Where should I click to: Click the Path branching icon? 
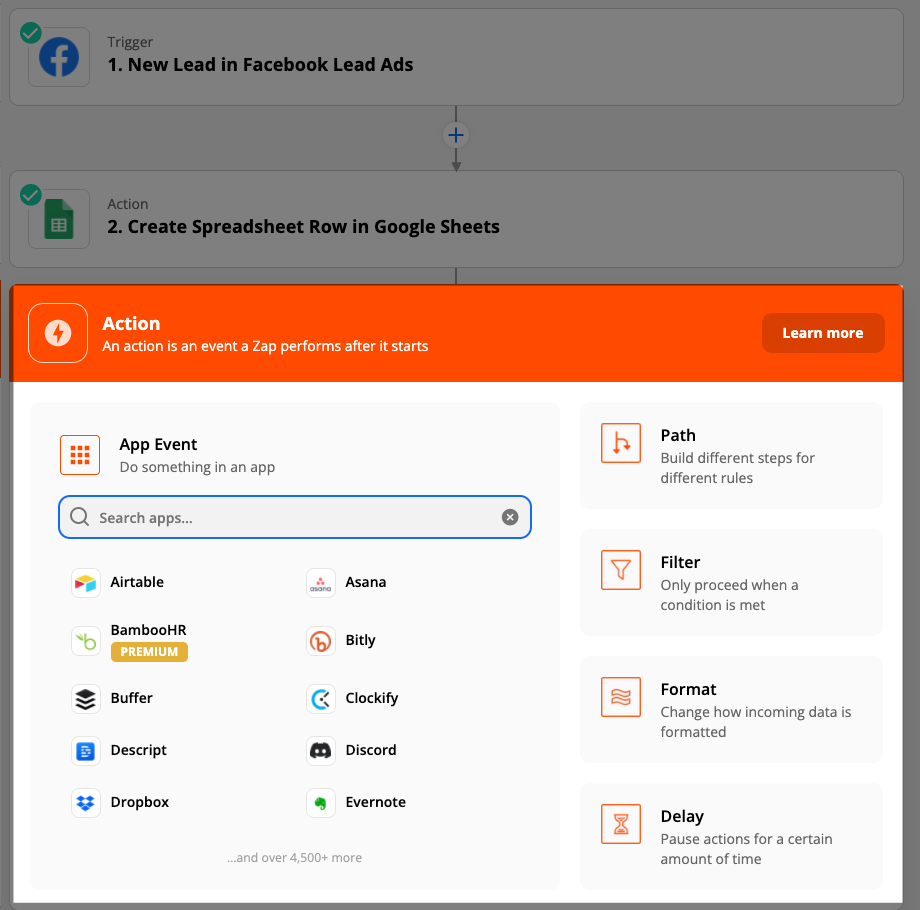click(621, 443)
